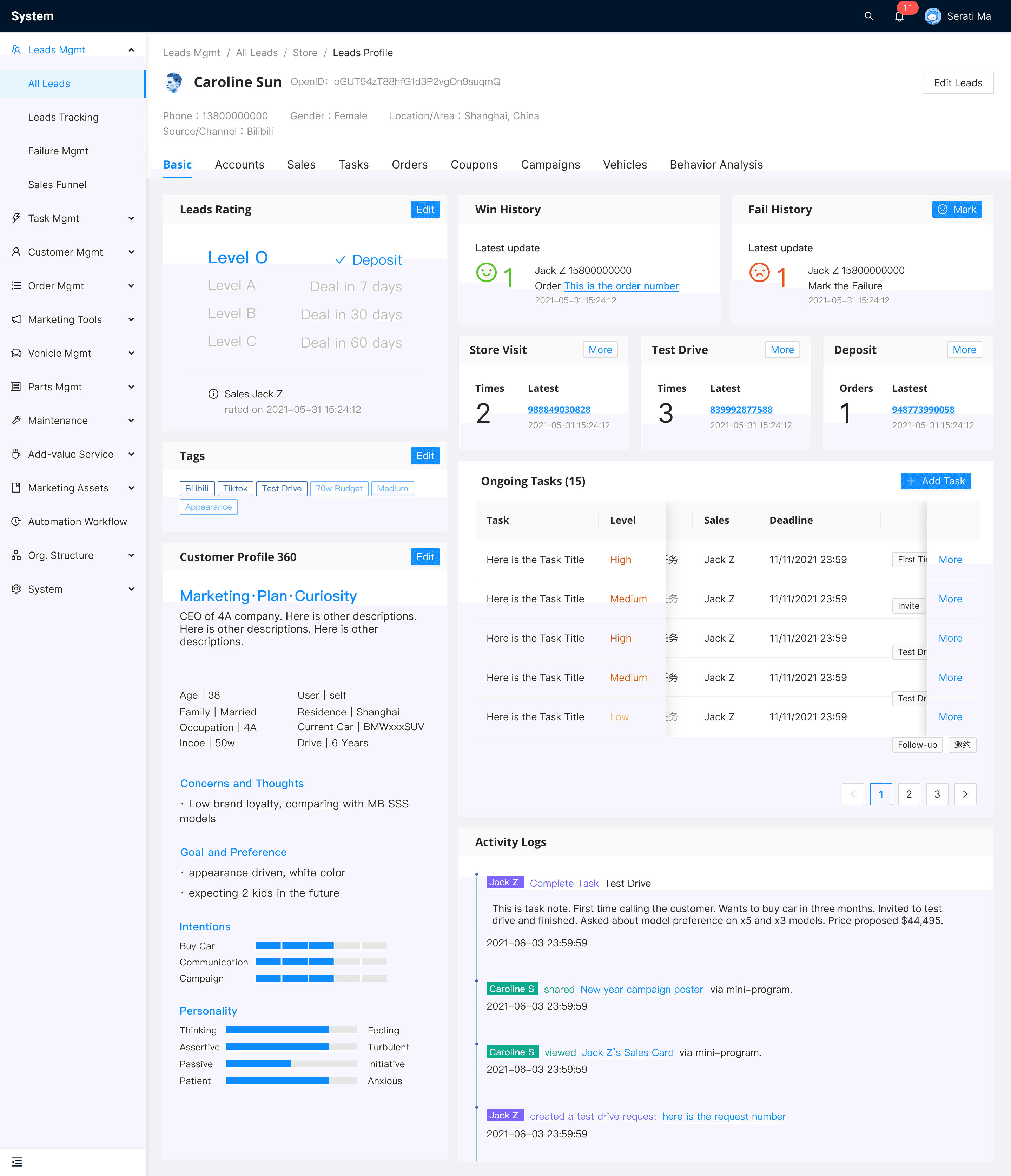
Task: Open the notifications bell icon
Action: coord(899,16)
